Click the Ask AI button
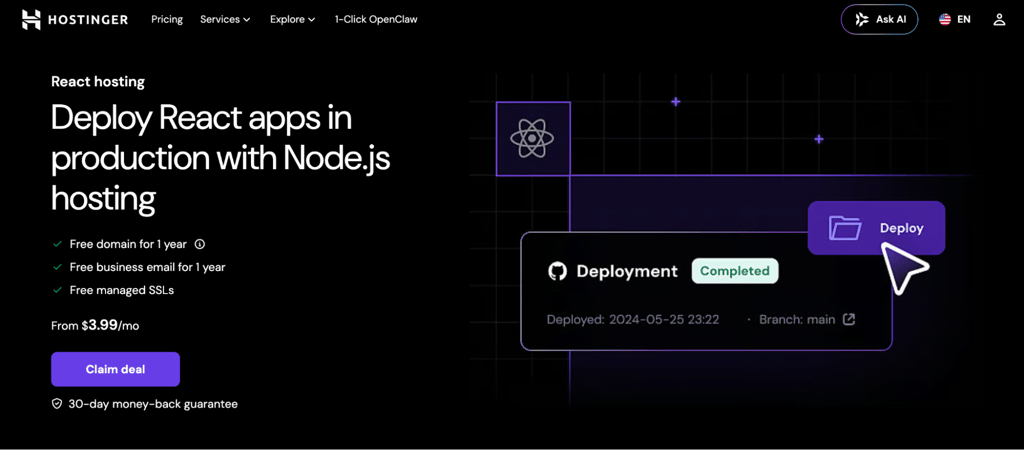The width and height of the screenshot is (1024, 450). pos(880,20)
